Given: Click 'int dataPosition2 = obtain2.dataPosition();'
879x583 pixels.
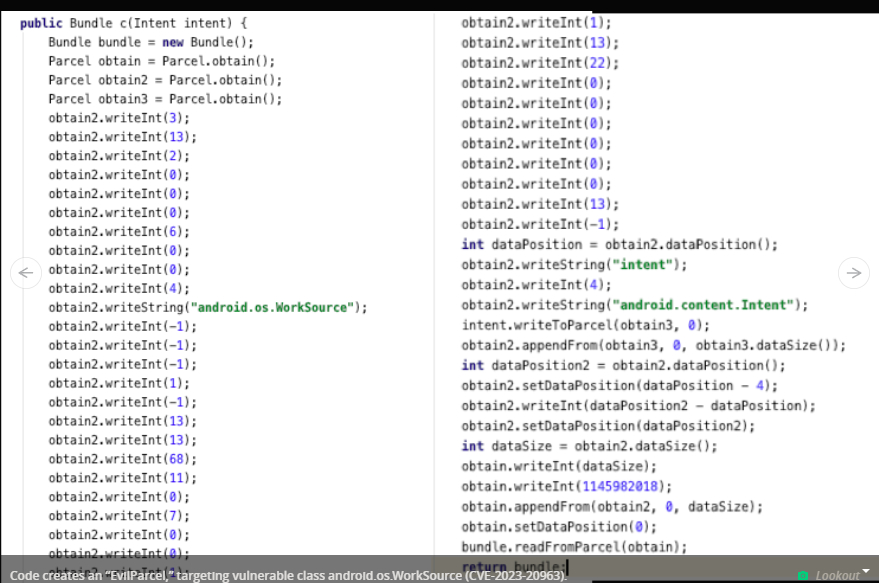Looking at the screenshot, I should coord(623,365).
